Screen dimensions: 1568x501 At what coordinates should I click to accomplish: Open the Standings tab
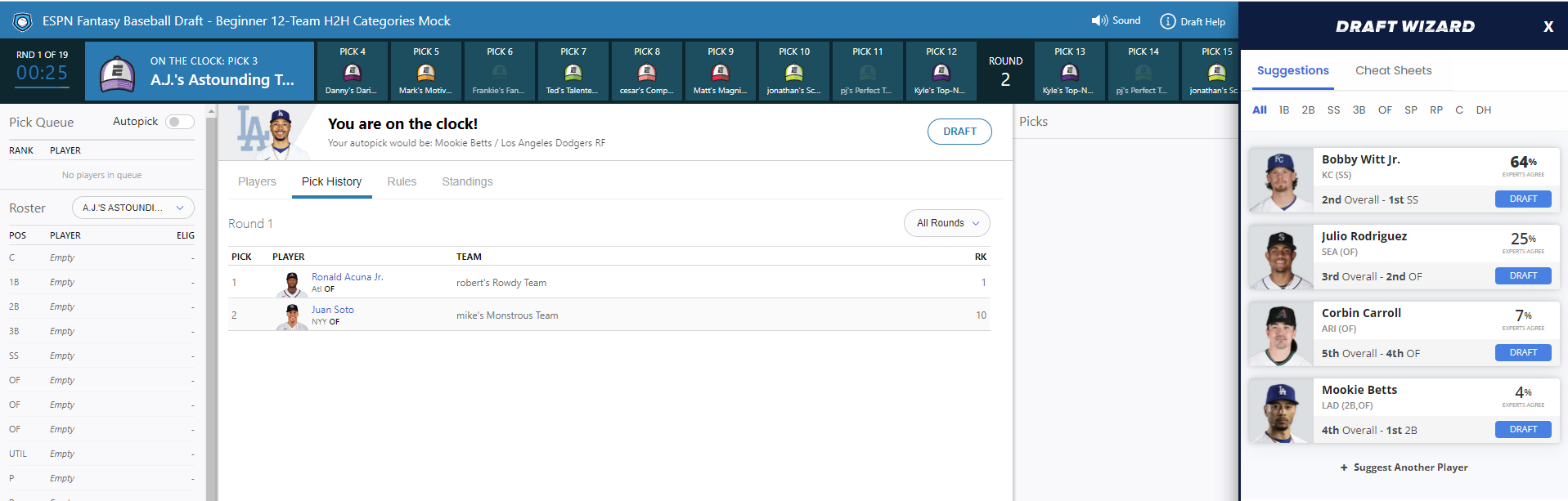tap(467, 181)
